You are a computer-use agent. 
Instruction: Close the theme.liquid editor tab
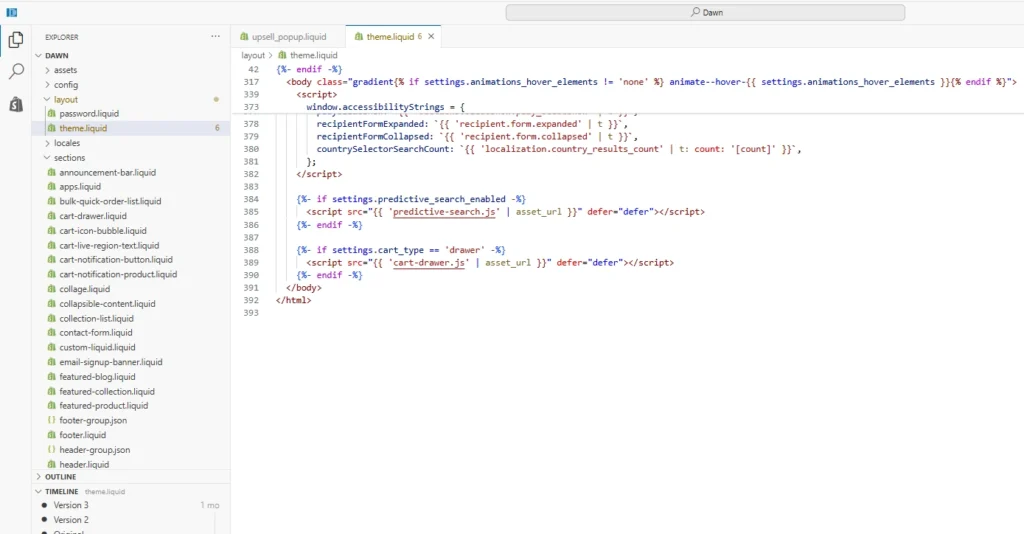pyautogui.click(x=431, y=37)
